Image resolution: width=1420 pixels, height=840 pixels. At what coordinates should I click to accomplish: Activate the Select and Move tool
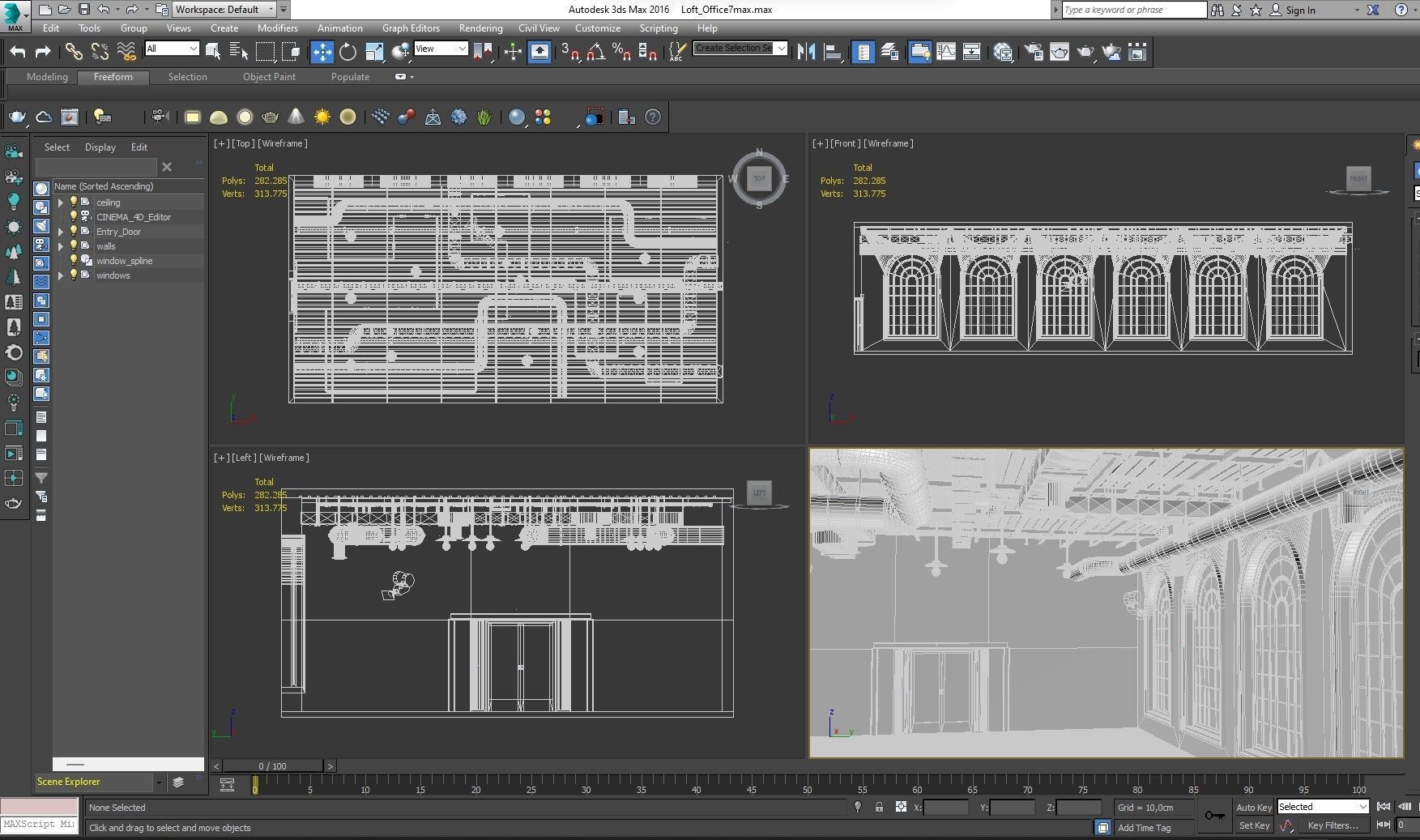tap(322, 52)
